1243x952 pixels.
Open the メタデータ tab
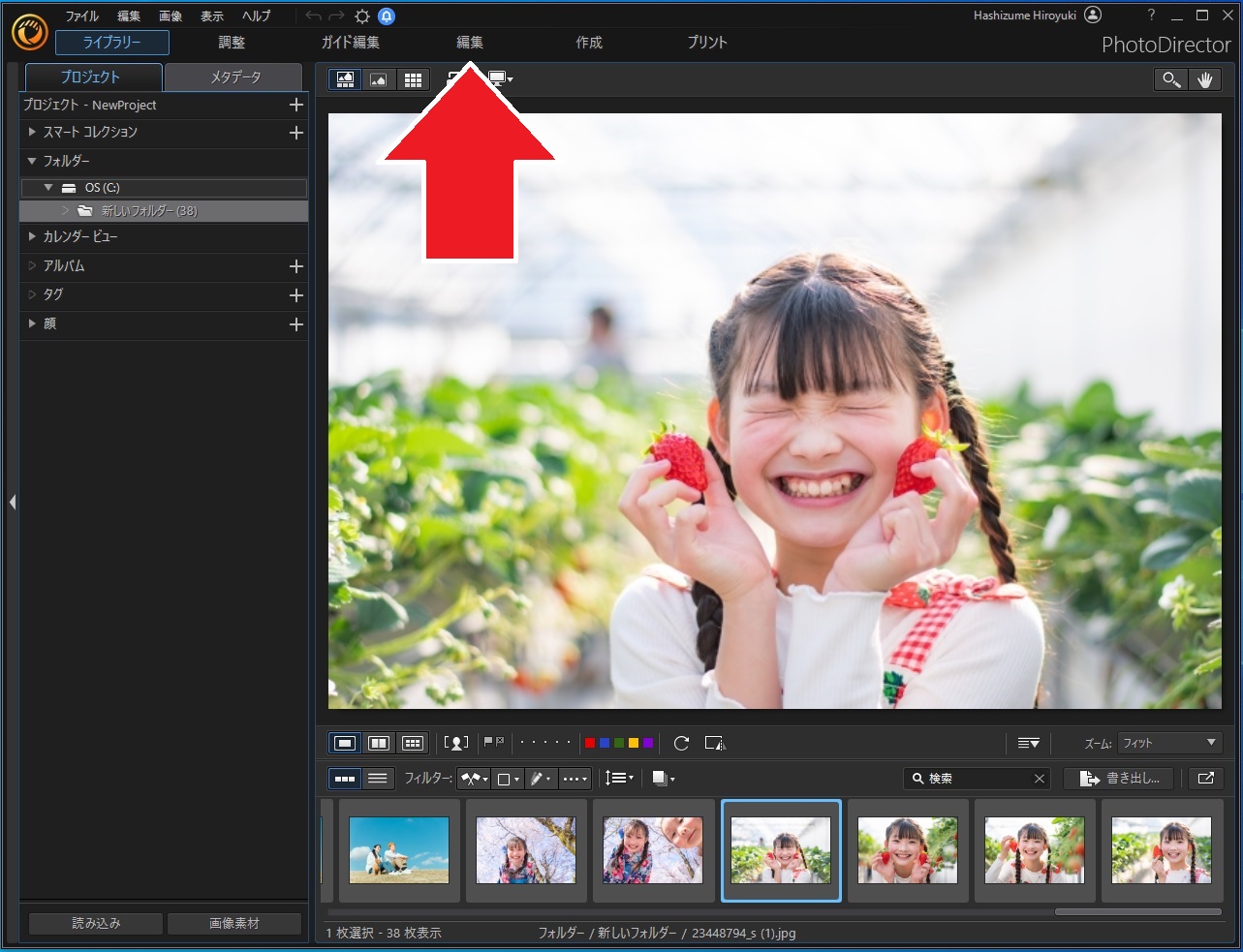[235, 77]
